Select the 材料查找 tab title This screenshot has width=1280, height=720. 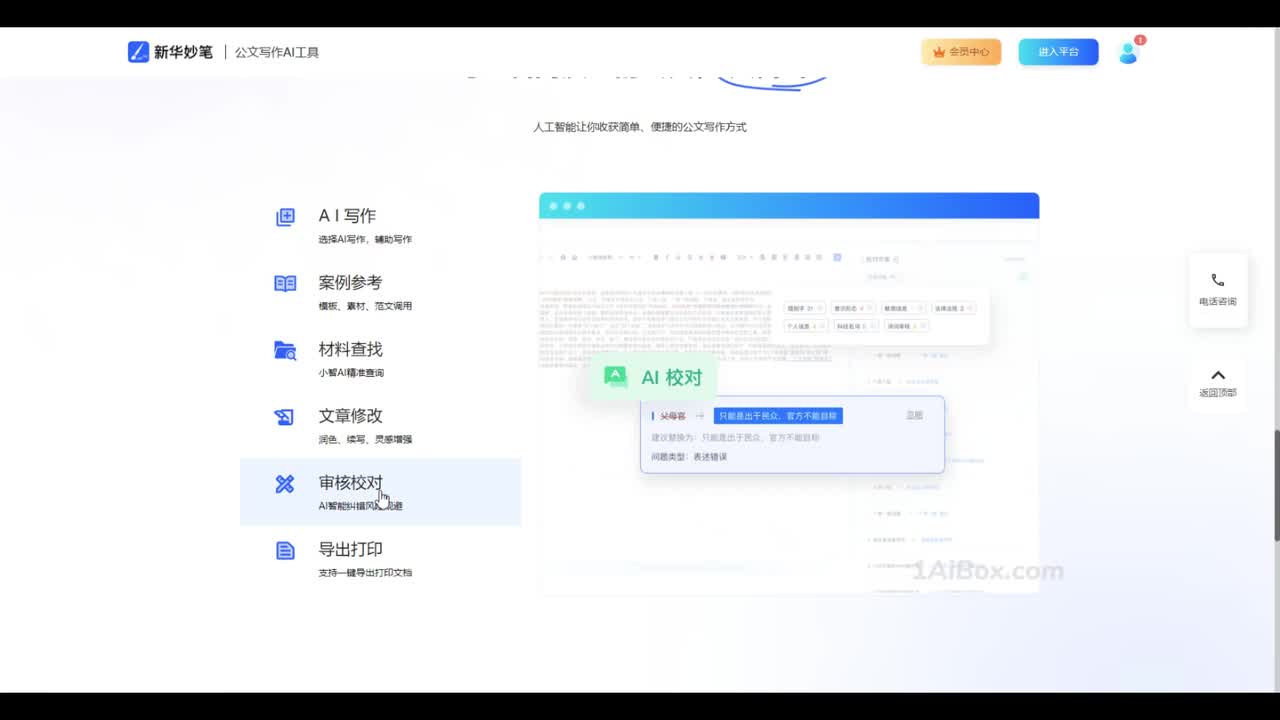350,349
